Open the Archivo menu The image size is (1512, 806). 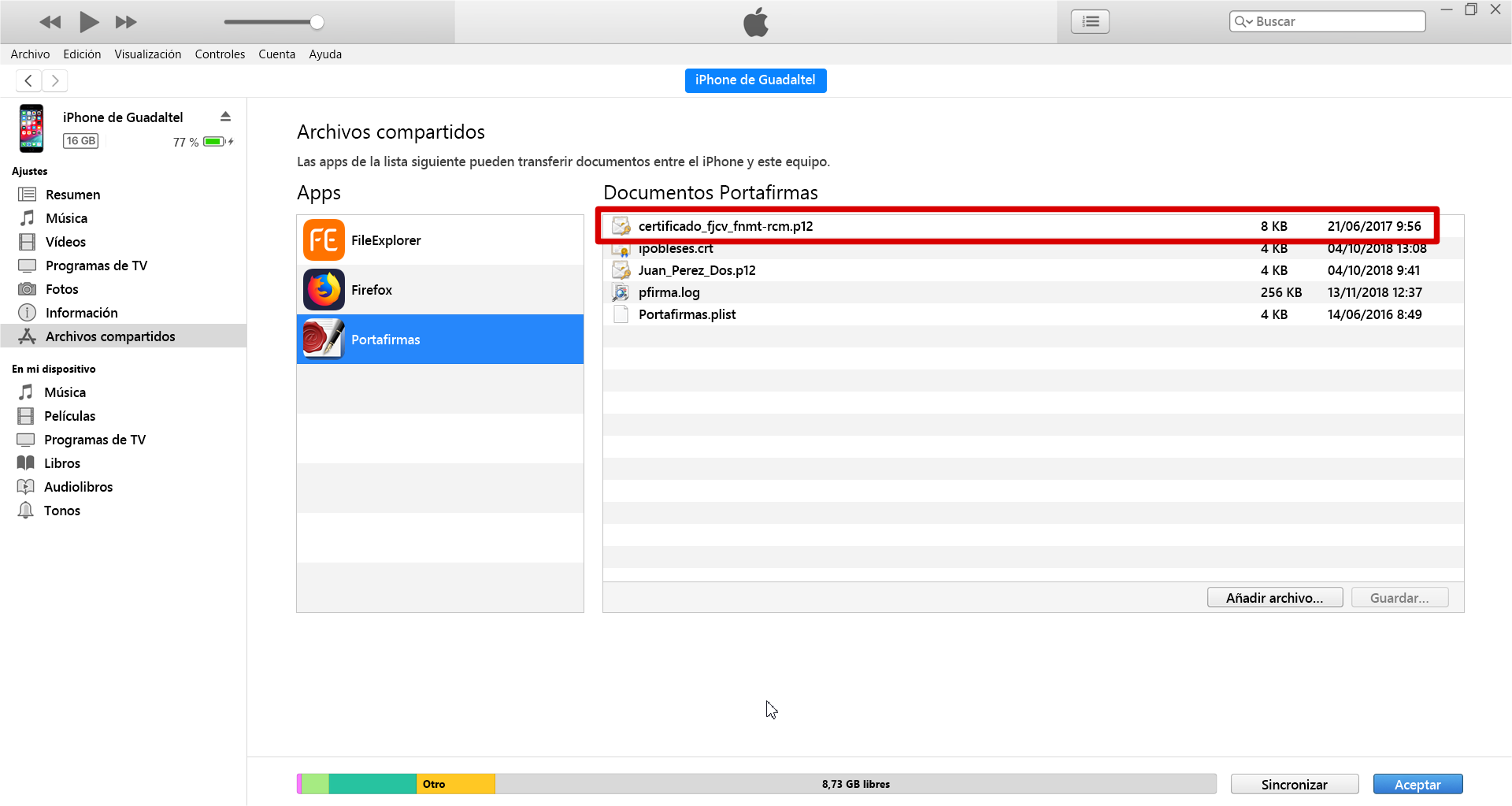click(30, 54)
